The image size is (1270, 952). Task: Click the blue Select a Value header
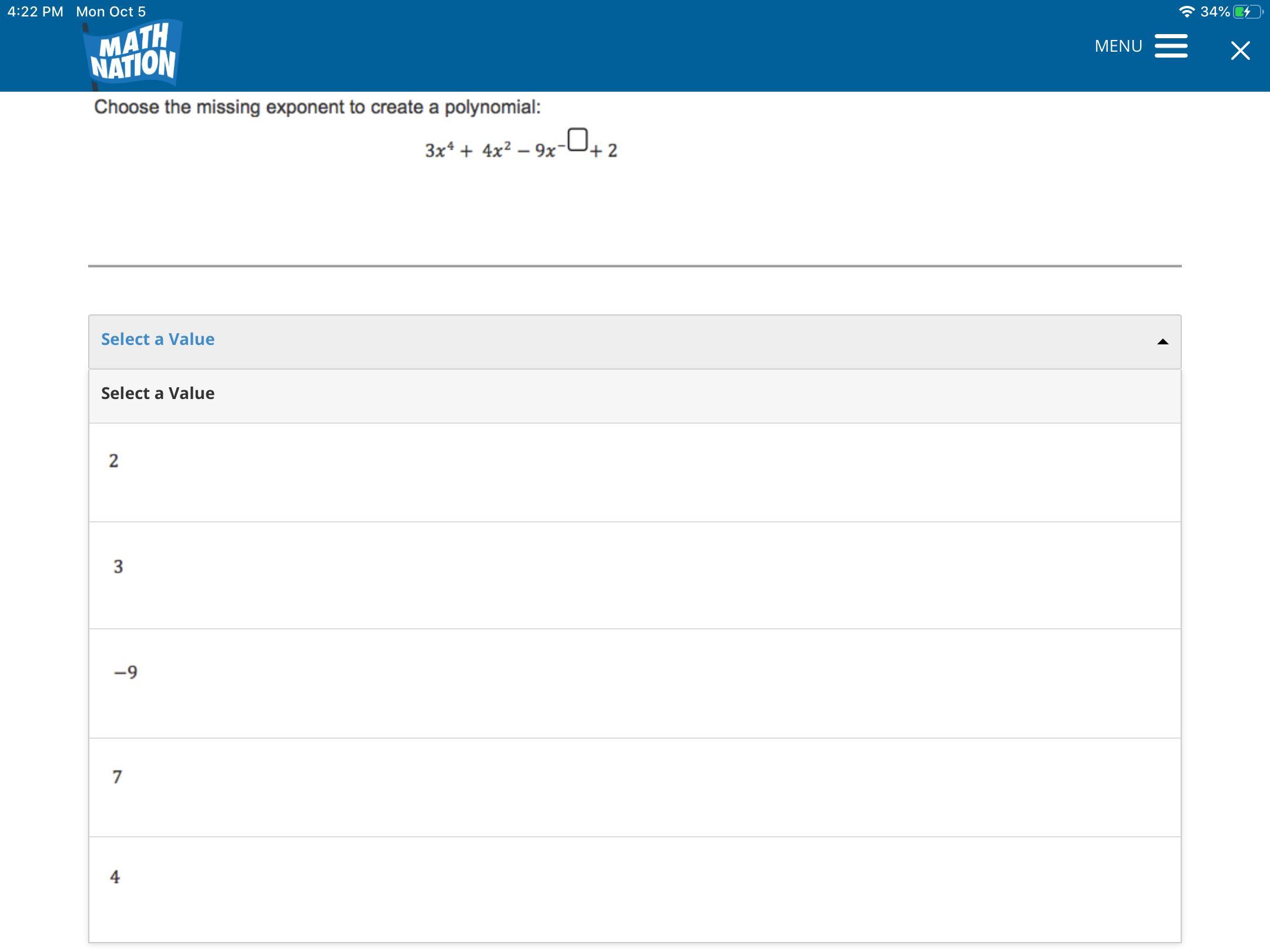[x=158, y=339]
